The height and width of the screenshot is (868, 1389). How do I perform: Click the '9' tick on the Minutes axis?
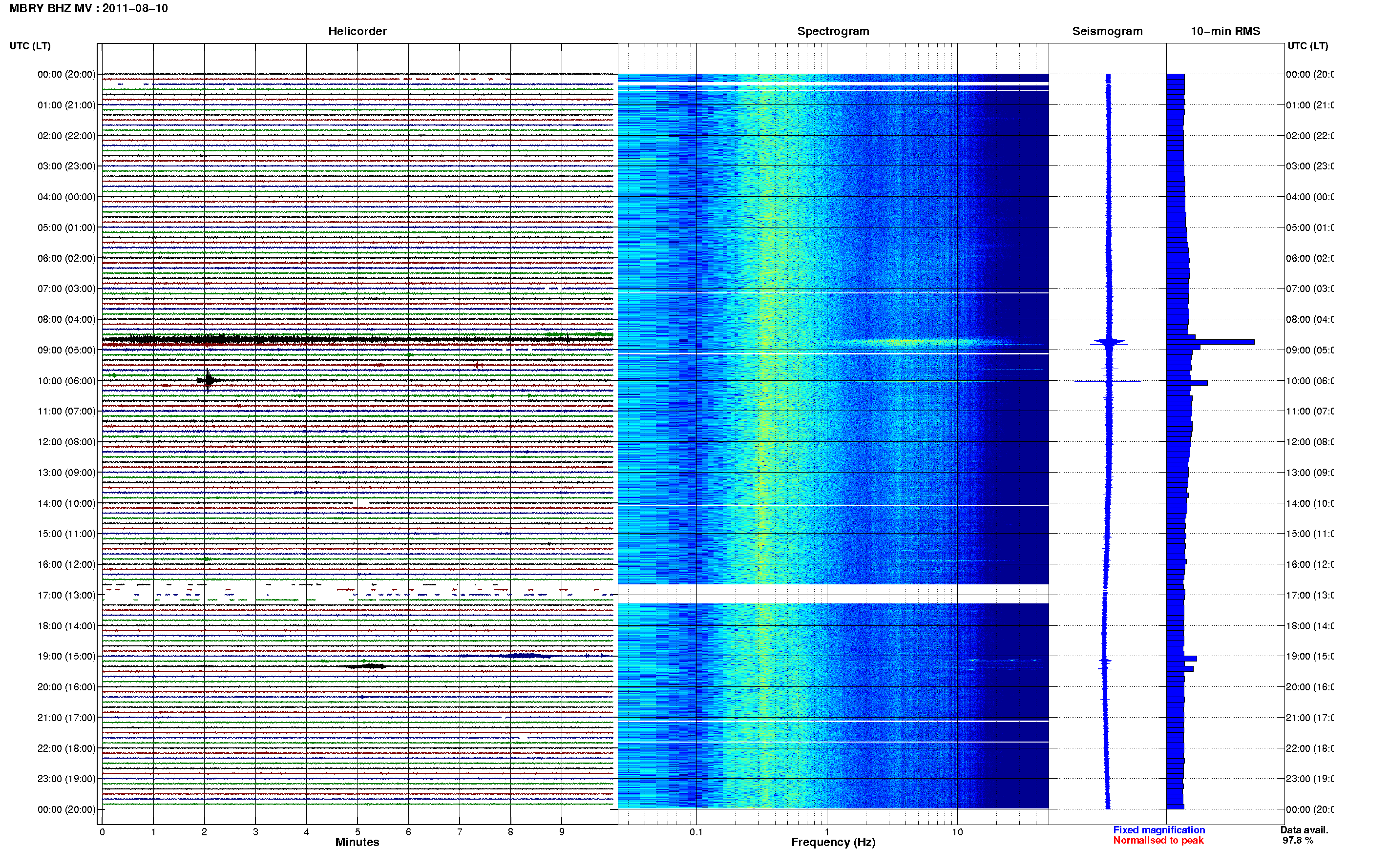pos(562,832)
